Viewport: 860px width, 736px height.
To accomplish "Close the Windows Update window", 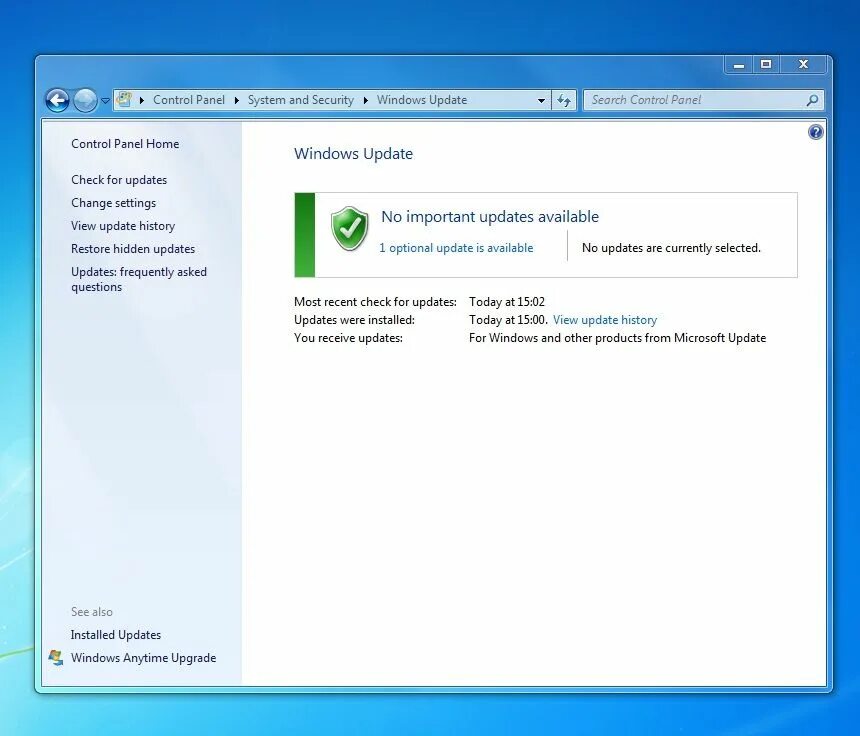I will [804, 65].
